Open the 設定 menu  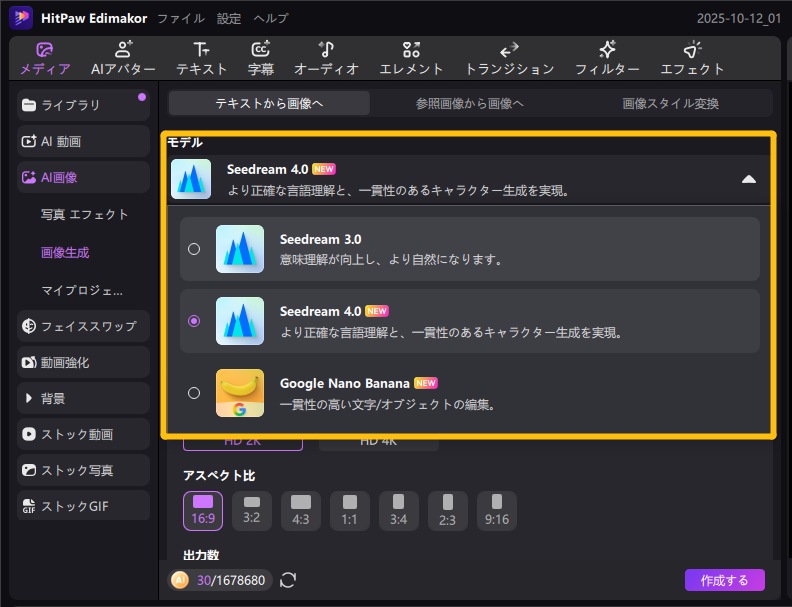pyautogui.click(x=229, y=19)
